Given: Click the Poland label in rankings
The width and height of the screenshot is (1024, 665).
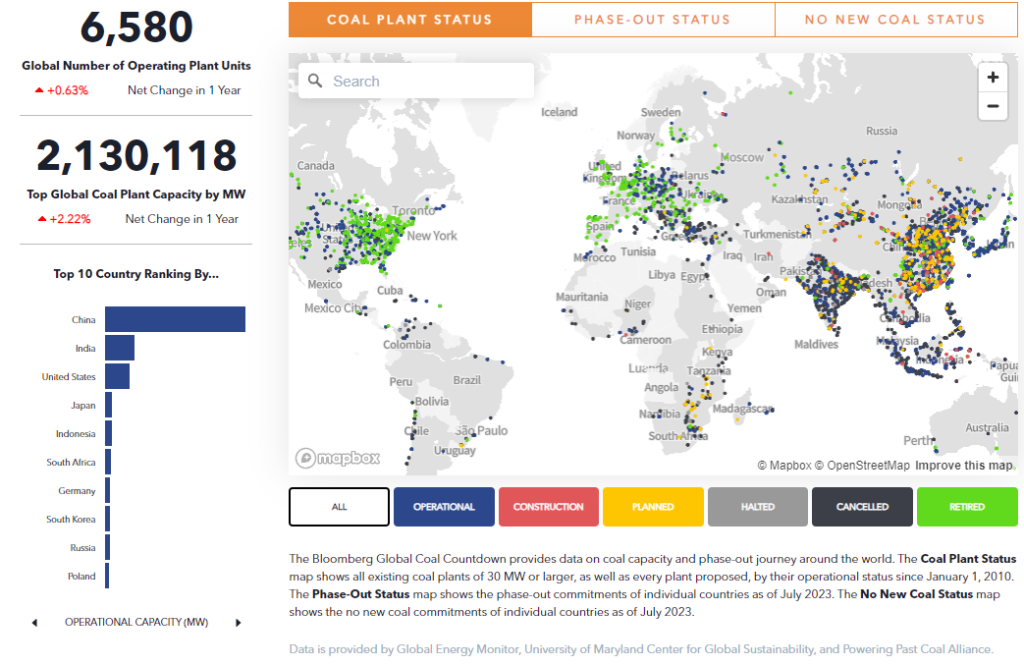Looking at the screenshot, I should click(82, 576).
